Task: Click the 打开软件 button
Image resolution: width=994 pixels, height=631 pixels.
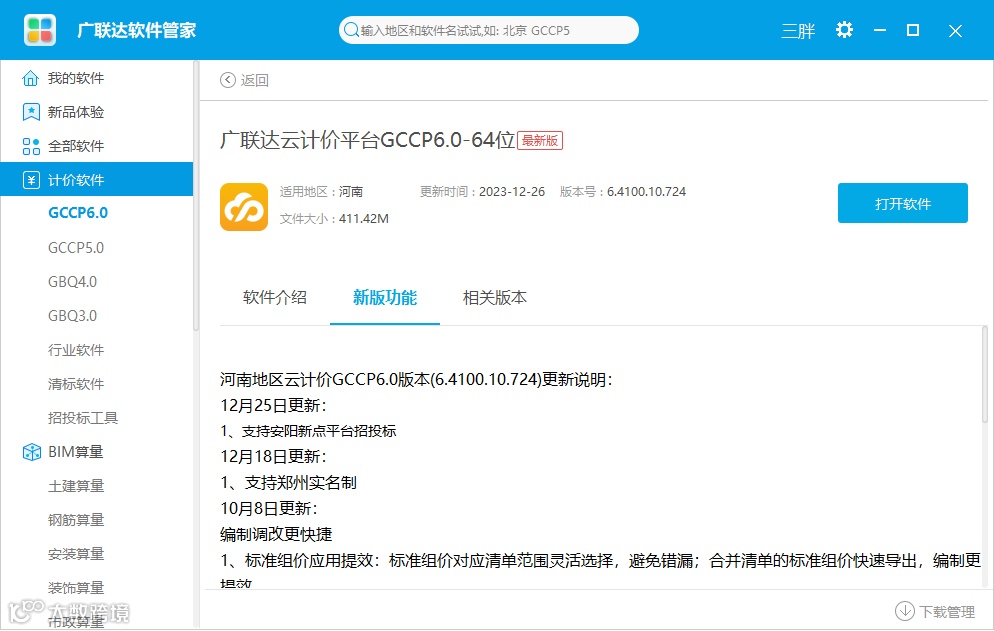Action: tap(903, 203)
